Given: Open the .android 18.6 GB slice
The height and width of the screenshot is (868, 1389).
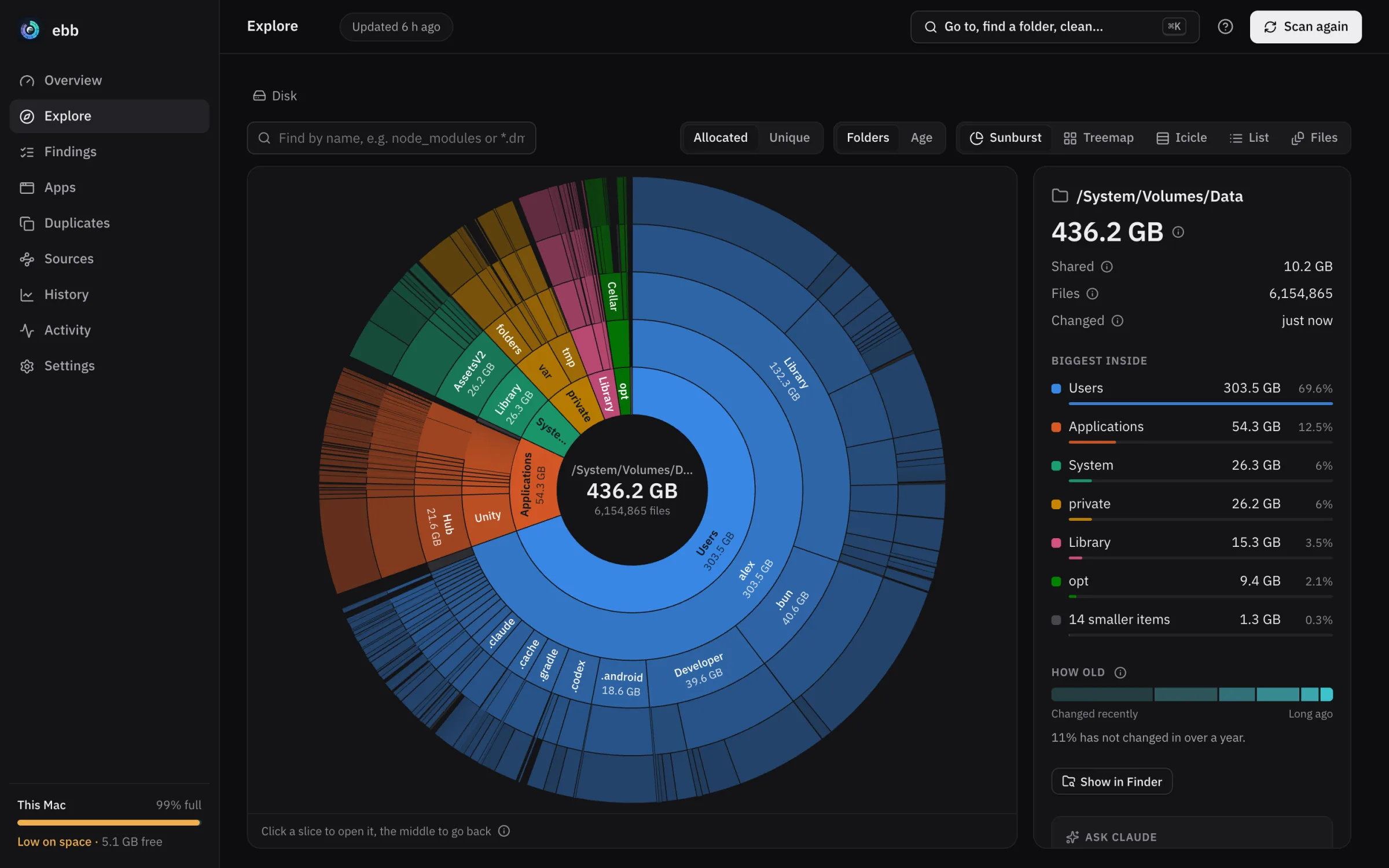Looking at the screenshot, I should coord(622,683).
